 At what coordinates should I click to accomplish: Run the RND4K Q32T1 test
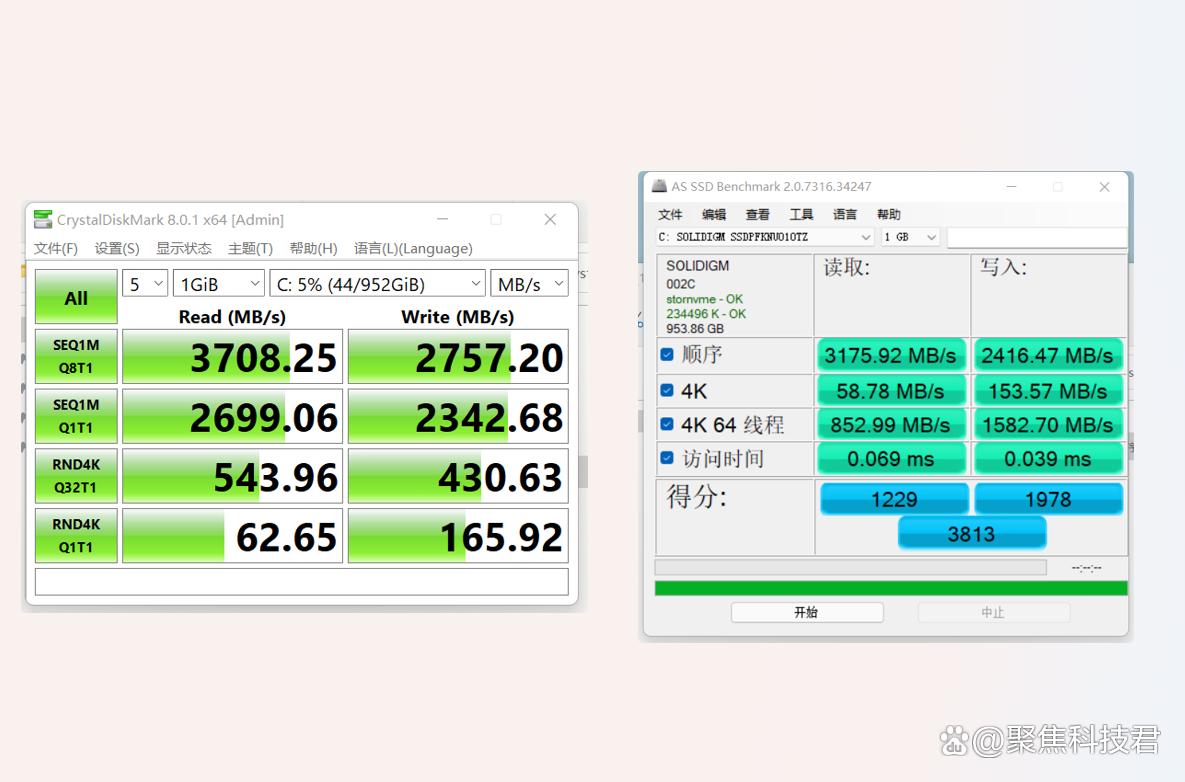(x=75, y=476)
